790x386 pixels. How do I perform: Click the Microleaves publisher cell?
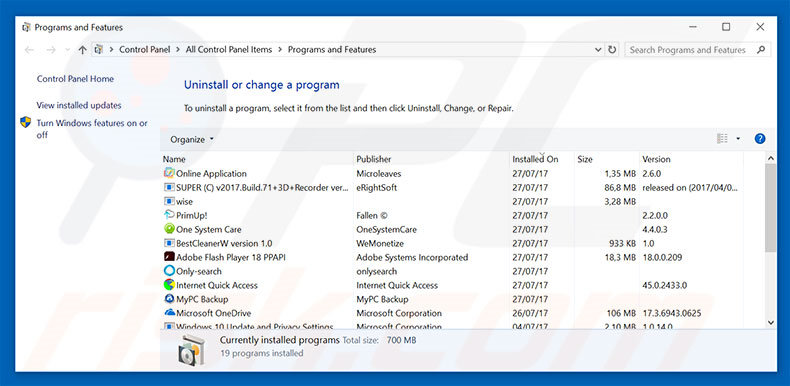click(379, 173)
